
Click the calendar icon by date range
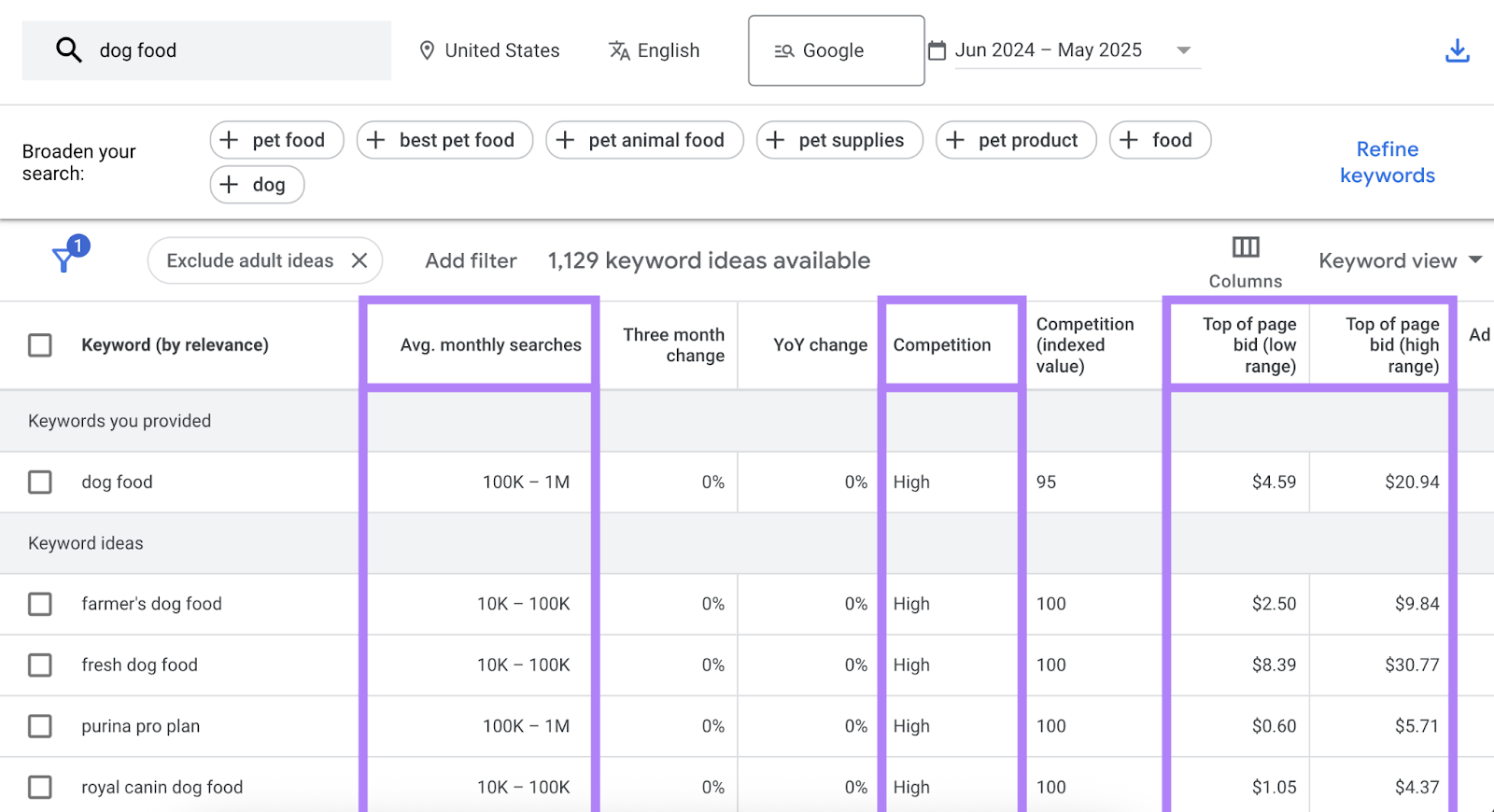click(x=937, y=50)
